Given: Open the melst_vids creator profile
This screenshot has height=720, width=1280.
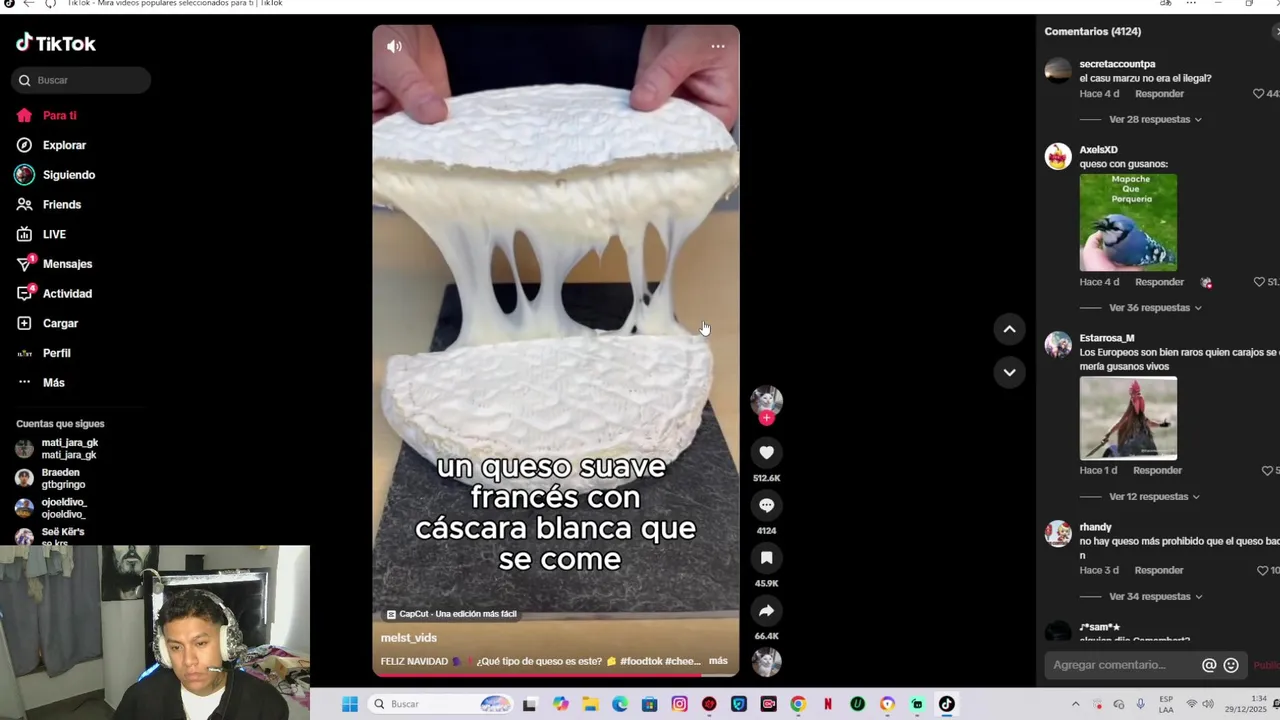Looking at the screenshot, I should [409, 638].
